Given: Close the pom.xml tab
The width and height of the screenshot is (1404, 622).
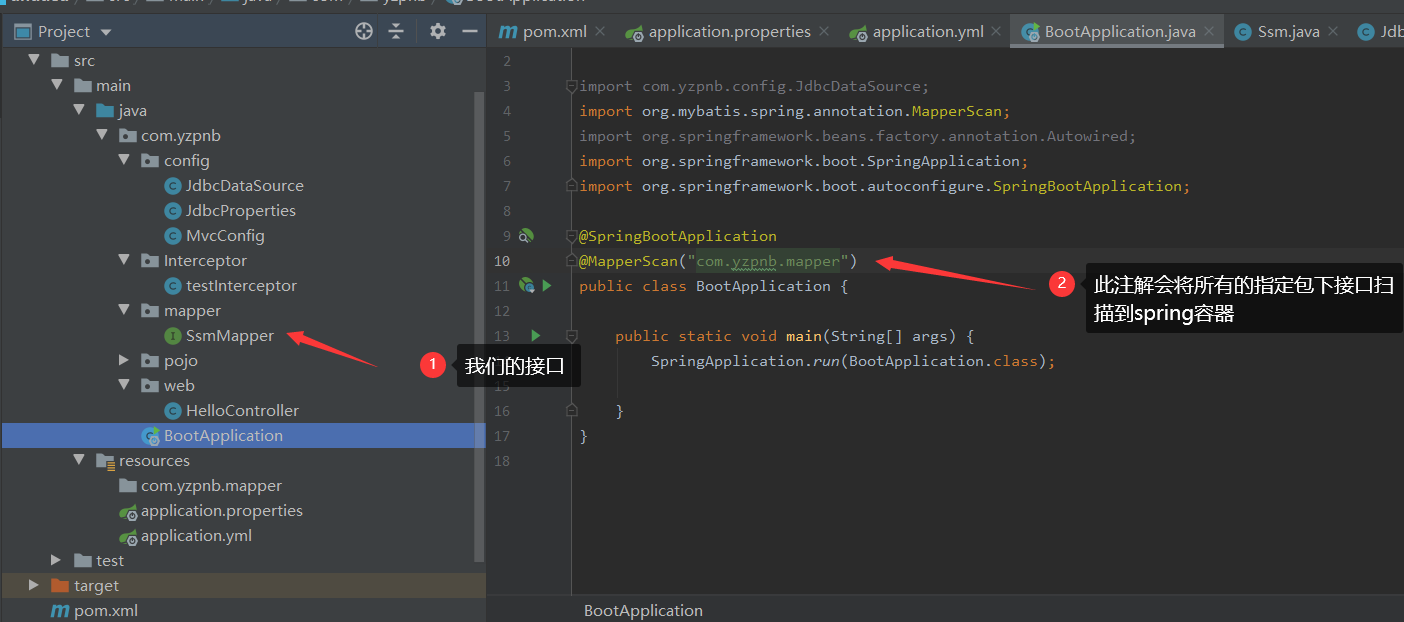Looking at the screenshot, I should 600,31.
